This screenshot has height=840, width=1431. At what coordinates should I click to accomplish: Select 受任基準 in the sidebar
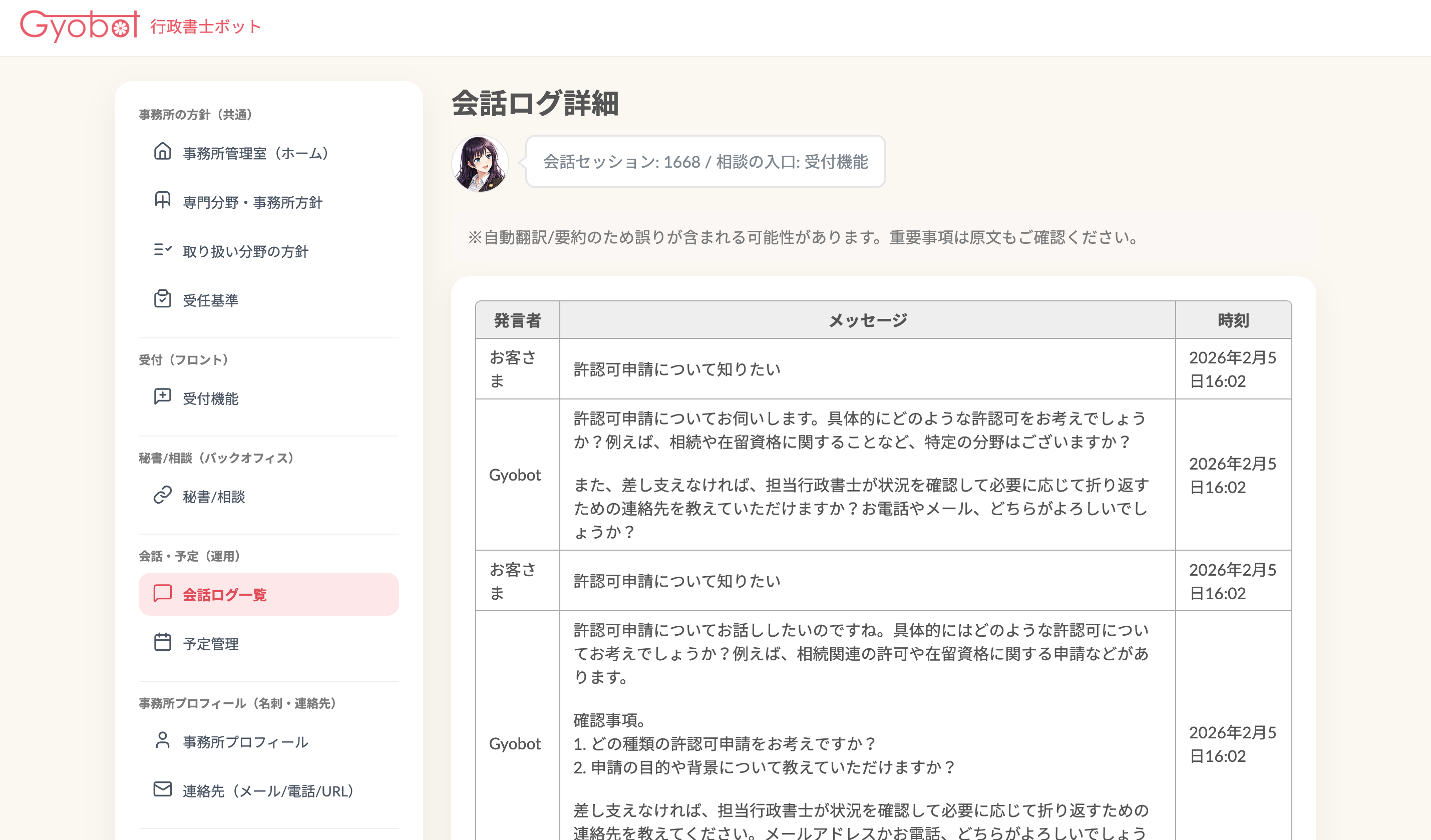pyautogui.click(x=211, y=300)
